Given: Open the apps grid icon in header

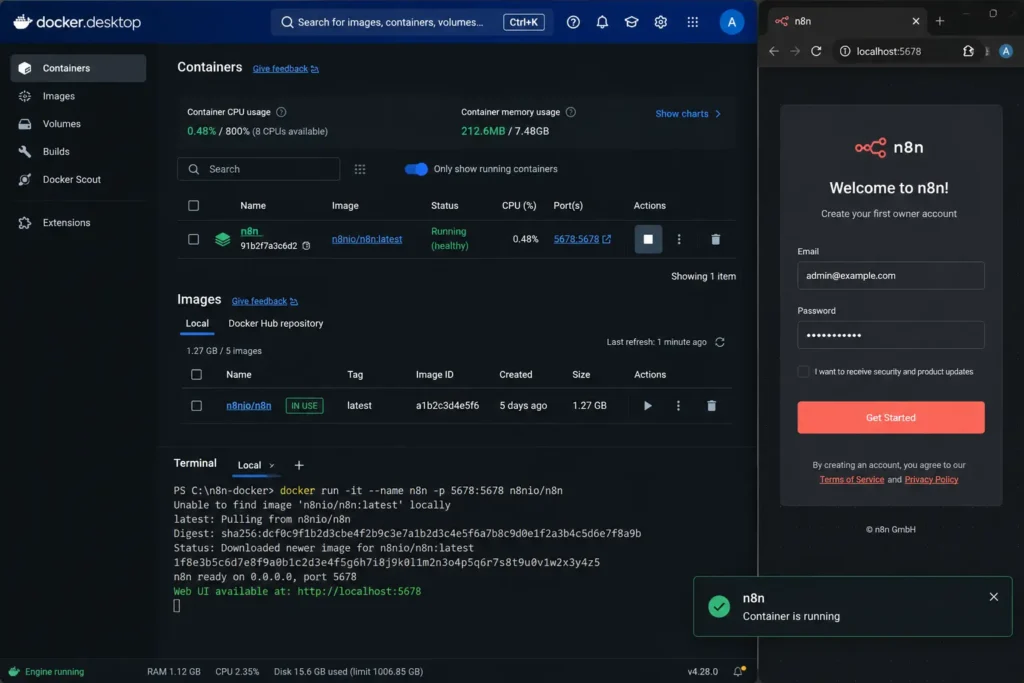Looking at the screenshot, I should pos(692,22).
